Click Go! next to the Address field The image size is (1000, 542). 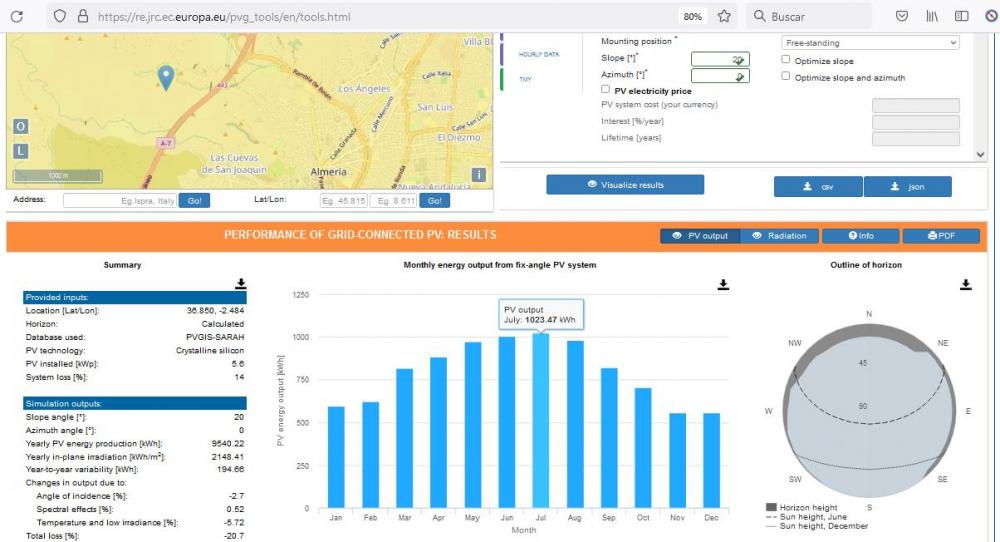pyautogui.click(x=194, y=201)
